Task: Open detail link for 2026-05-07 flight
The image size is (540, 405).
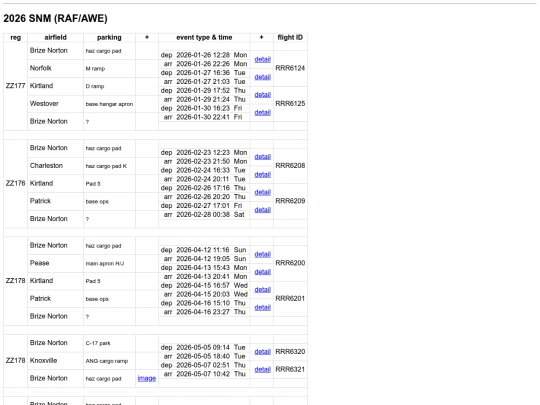Action: 262,370
